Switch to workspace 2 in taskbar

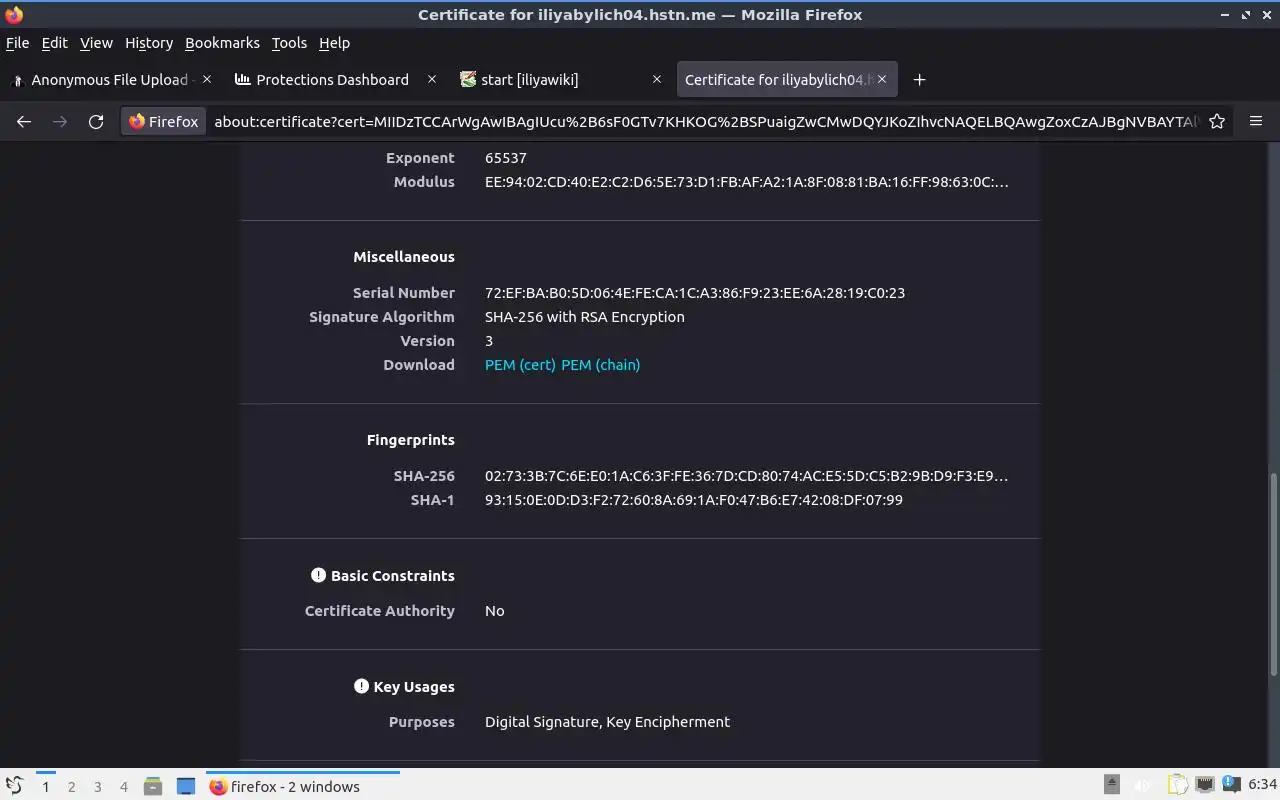(x=71, y=787)
